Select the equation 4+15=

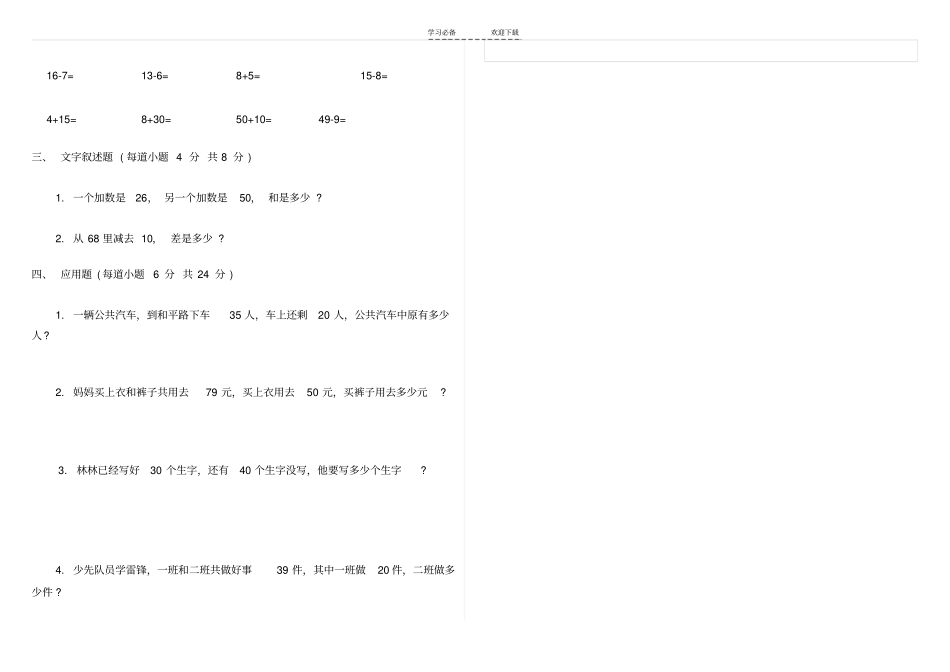click(x=61, y=119)
